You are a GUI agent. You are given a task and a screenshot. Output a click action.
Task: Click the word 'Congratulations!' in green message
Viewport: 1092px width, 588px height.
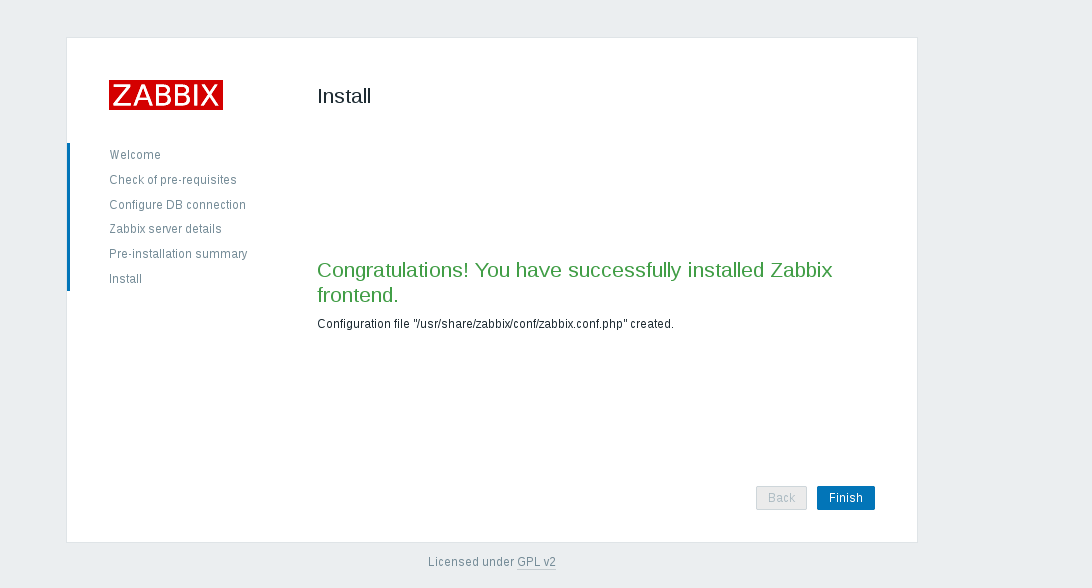tap(392, 270)
